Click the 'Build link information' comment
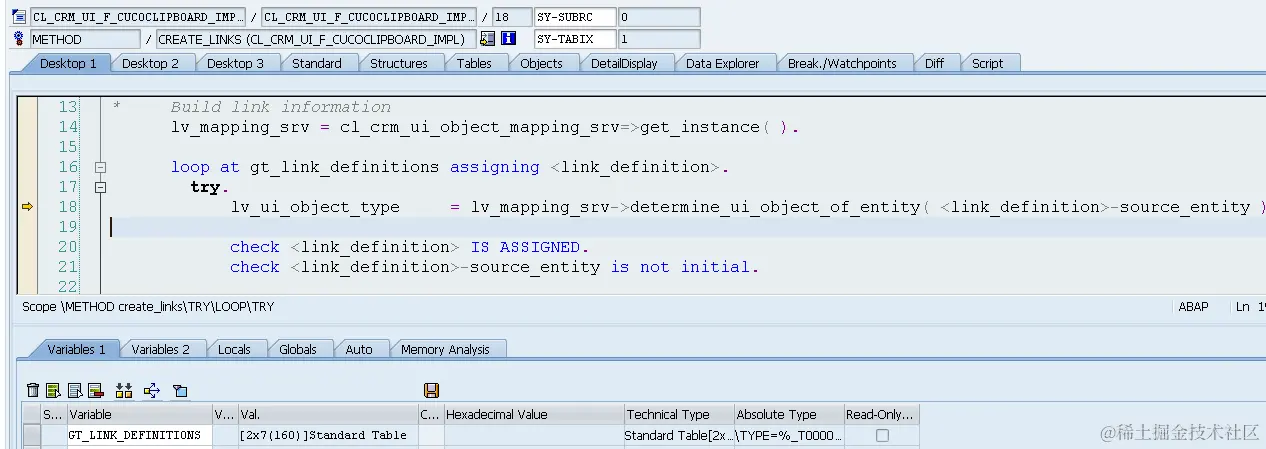 click(x=281, y=107)
